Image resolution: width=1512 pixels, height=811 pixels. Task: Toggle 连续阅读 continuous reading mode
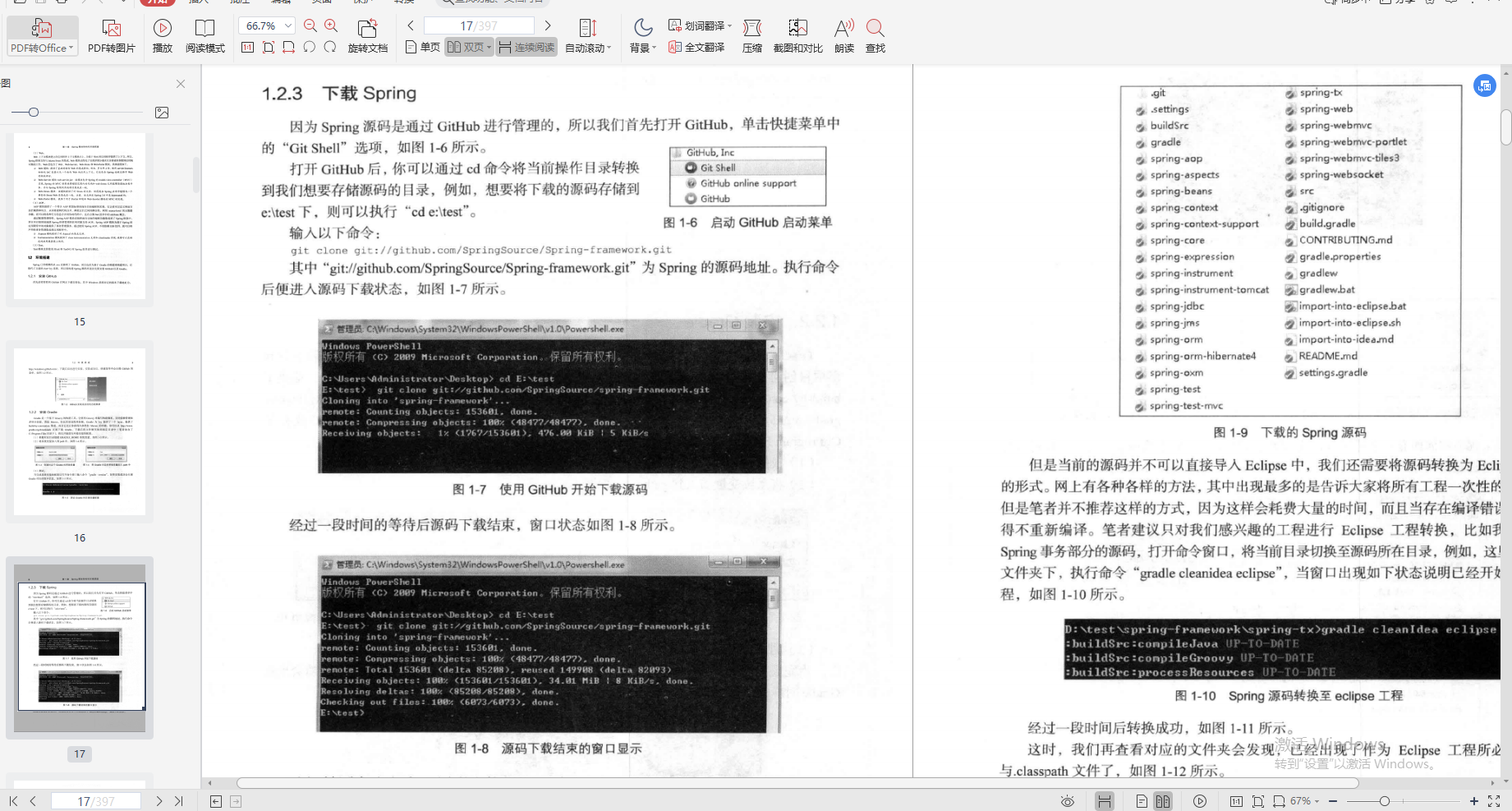coord(526,47)
